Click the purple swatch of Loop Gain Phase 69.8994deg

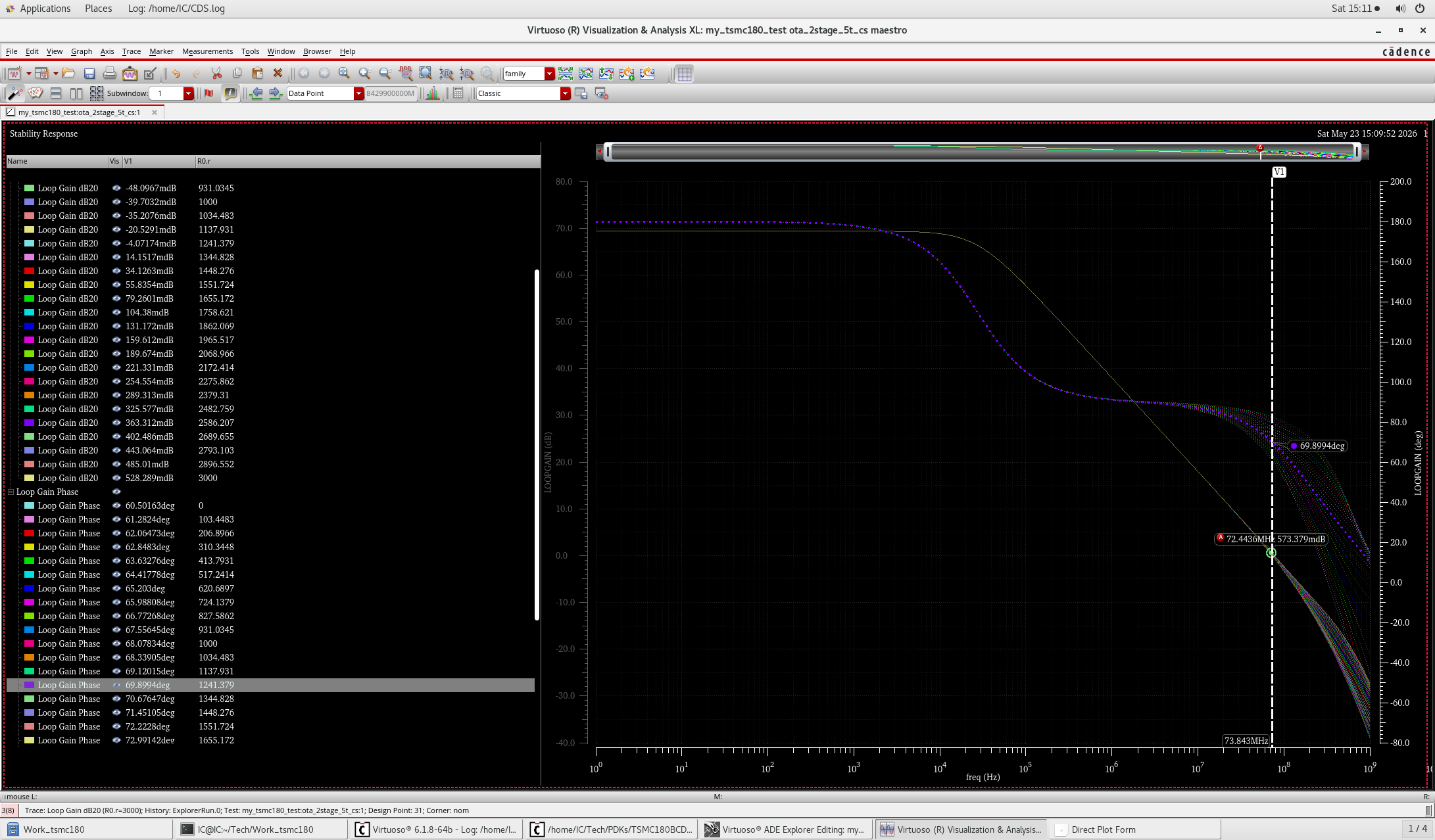29,685
